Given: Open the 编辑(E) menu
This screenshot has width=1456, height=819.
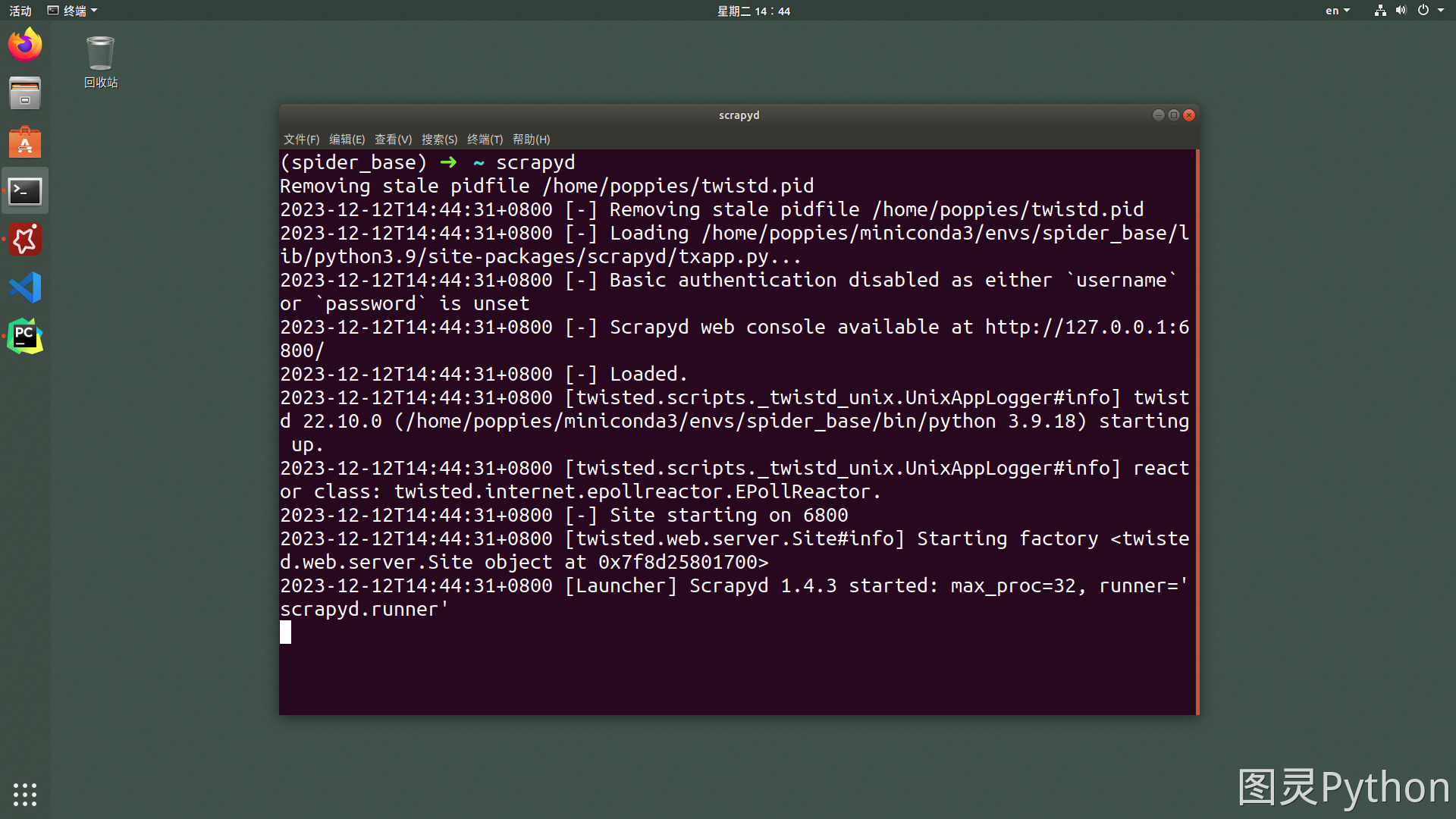Looking at the screenshot, I should 347,140.
